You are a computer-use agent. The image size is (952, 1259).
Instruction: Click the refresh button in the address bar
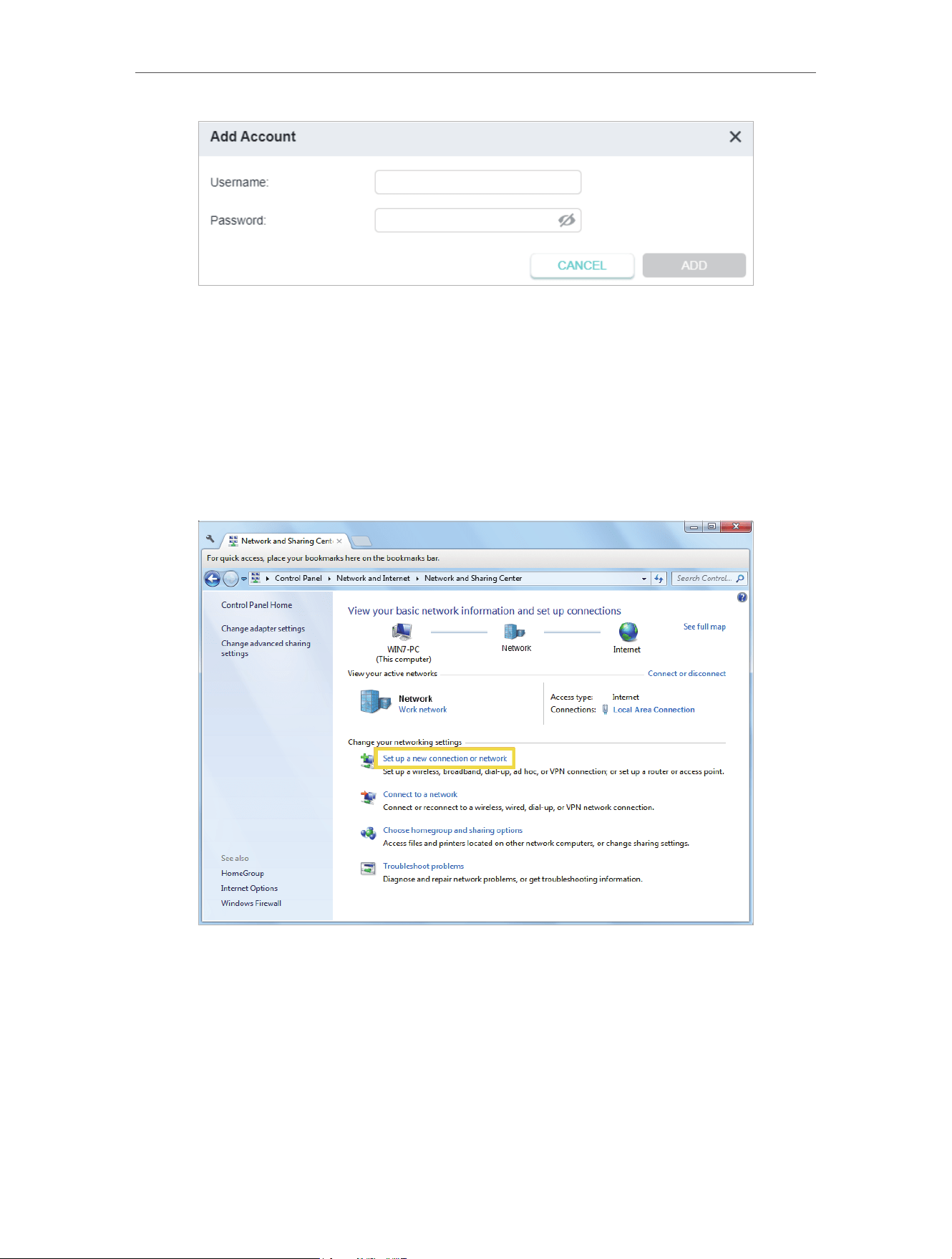click(x=659, y=579)
